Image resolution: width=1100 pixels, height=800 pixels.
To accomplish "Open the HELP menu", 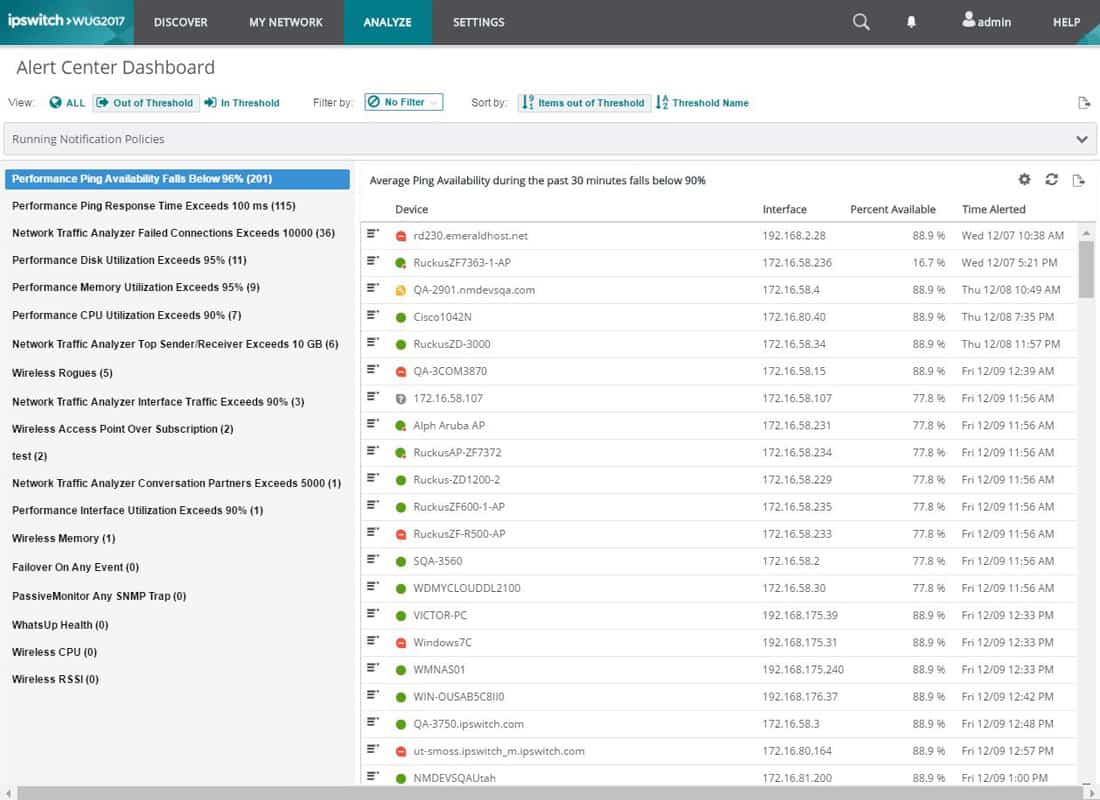I will pyautogui.click(x=1066, y=22).
